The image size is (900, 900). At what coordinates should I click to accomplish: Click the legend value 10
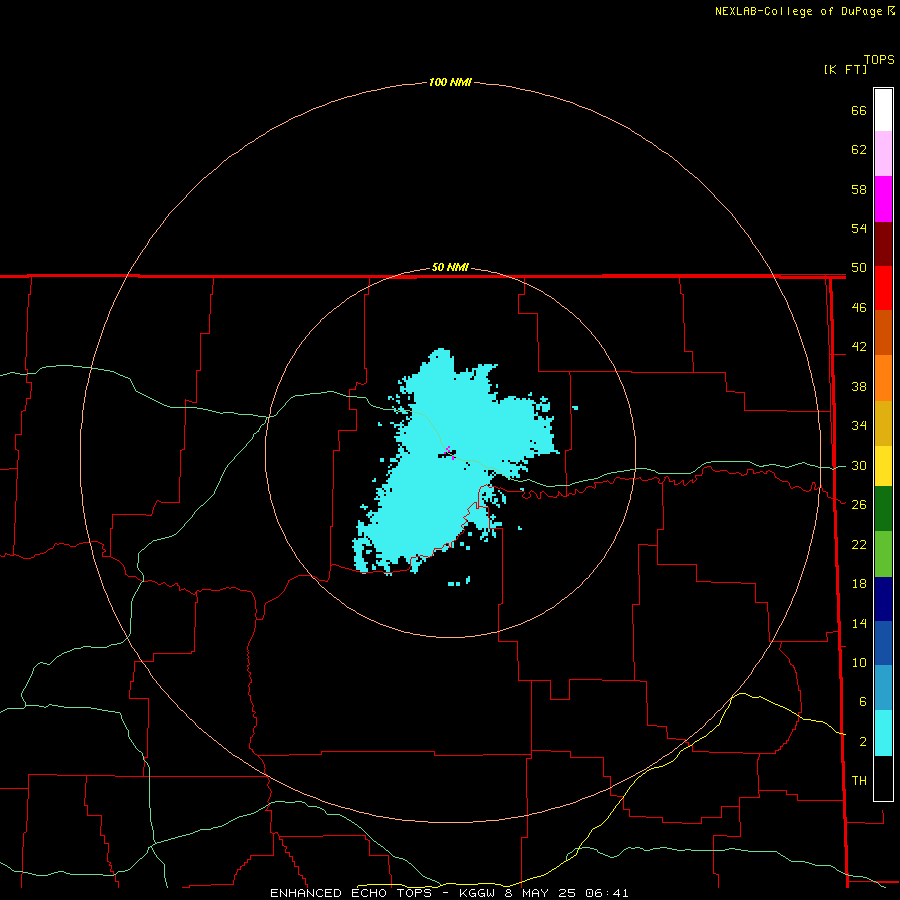(859, 662)
